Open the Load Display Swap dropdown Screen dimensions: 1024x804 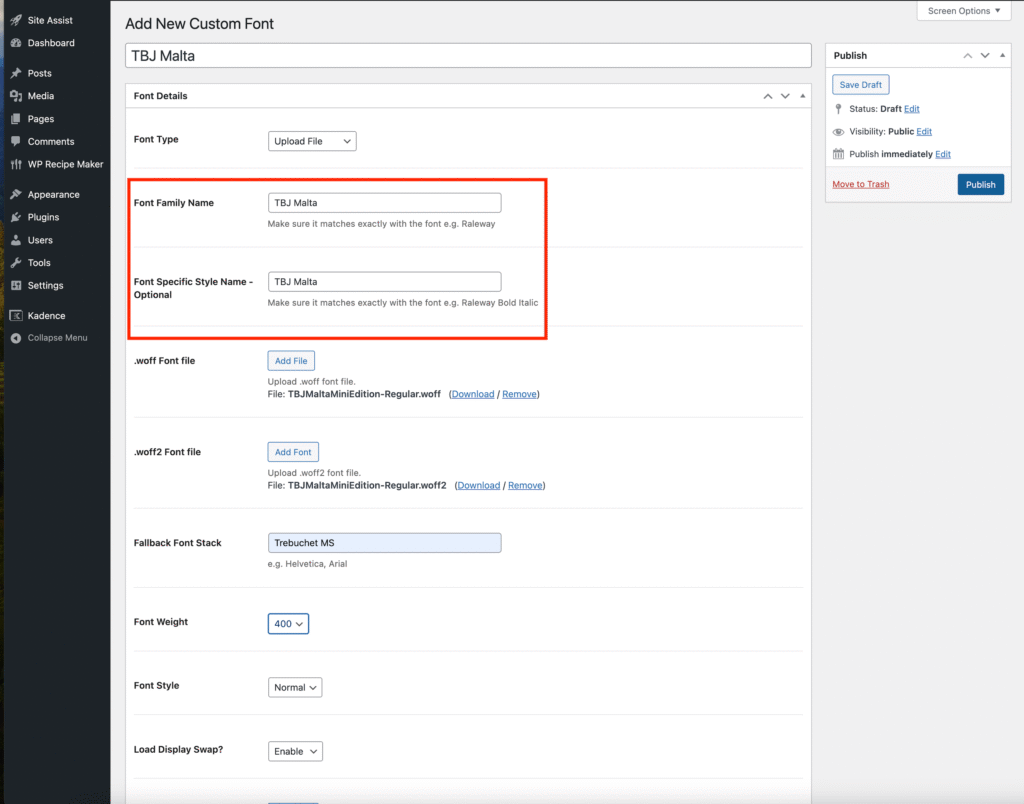[x=296, y=751]
